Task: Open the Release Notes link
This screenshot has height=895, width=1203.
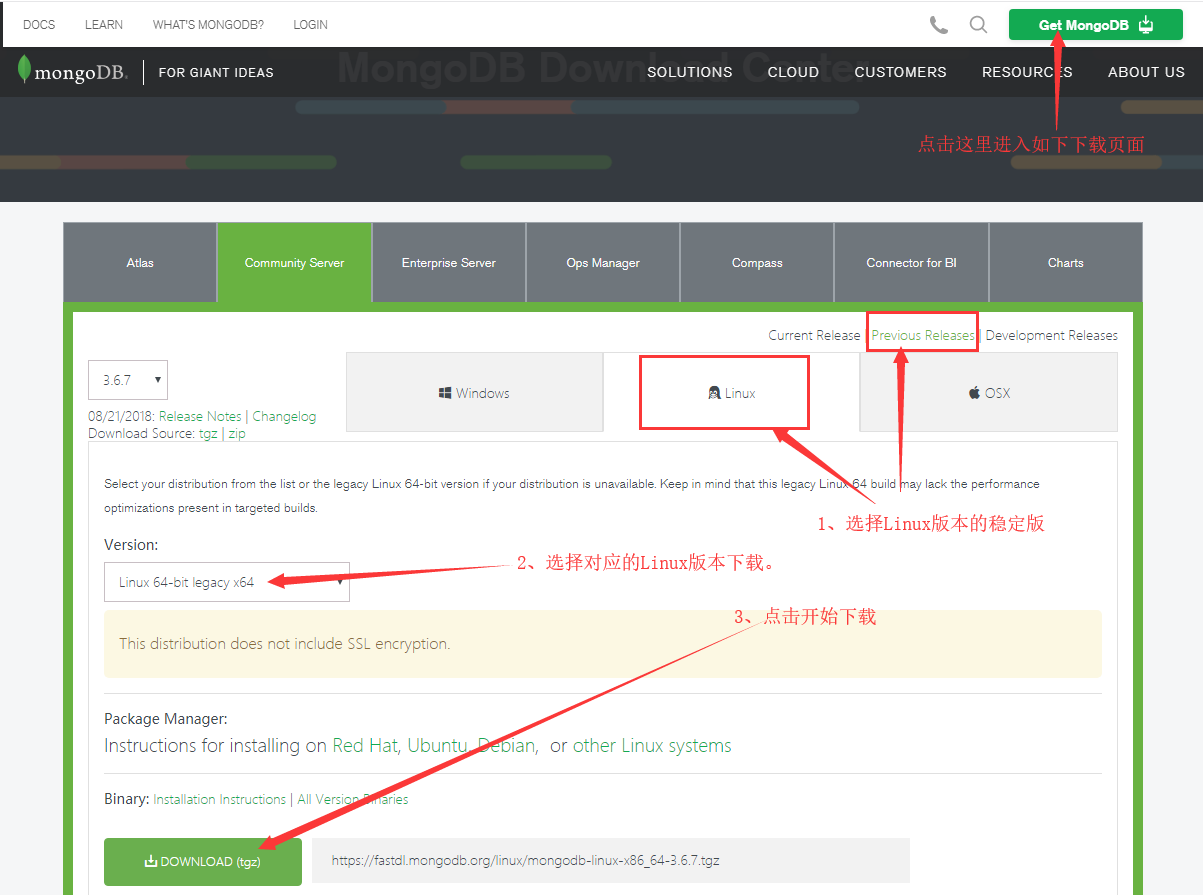Action: pyautogui.click(x=200, y=416)
